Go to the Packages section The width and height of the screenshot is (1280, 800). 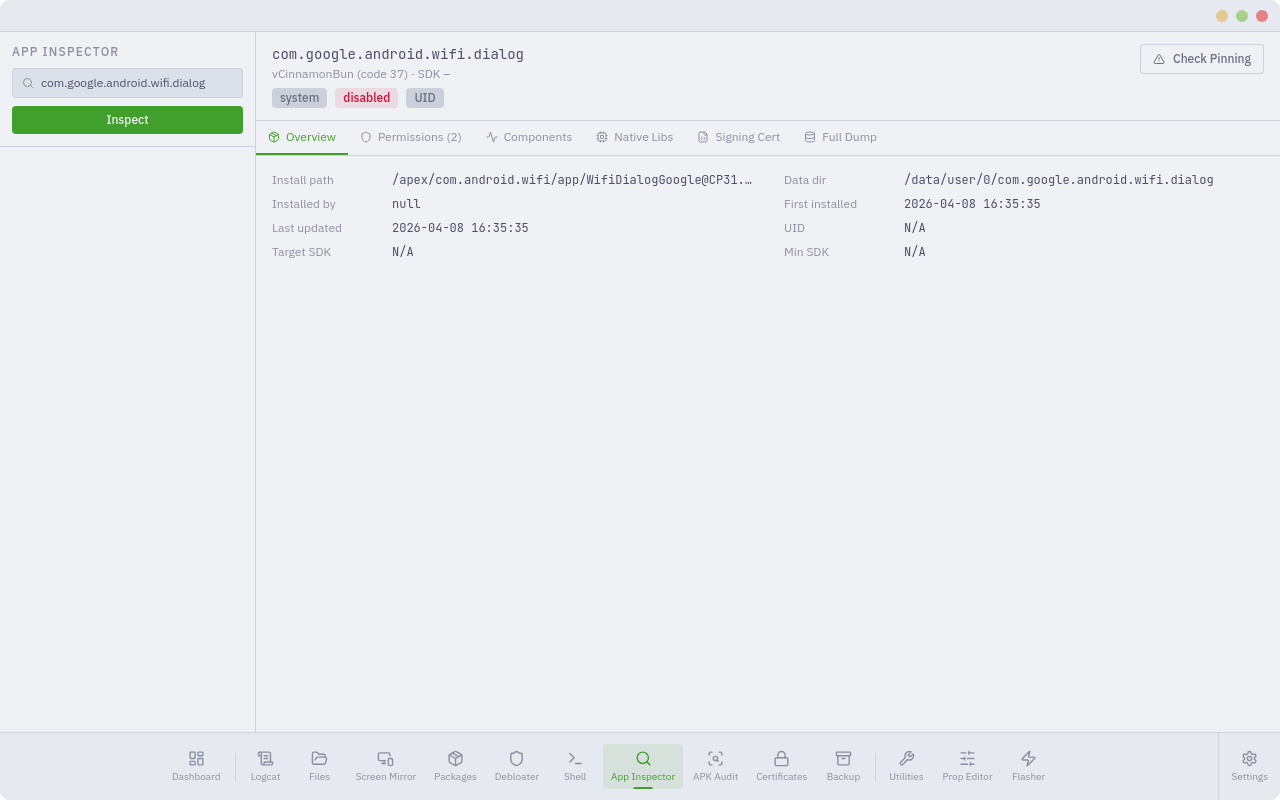pos(455,766)
